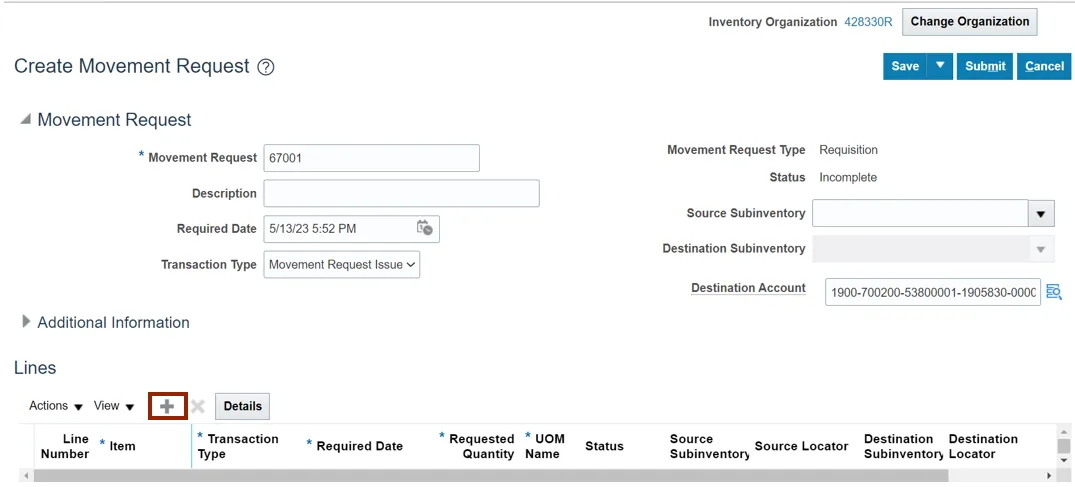Open the Save button dropdown arrow

tap(940, 66)
